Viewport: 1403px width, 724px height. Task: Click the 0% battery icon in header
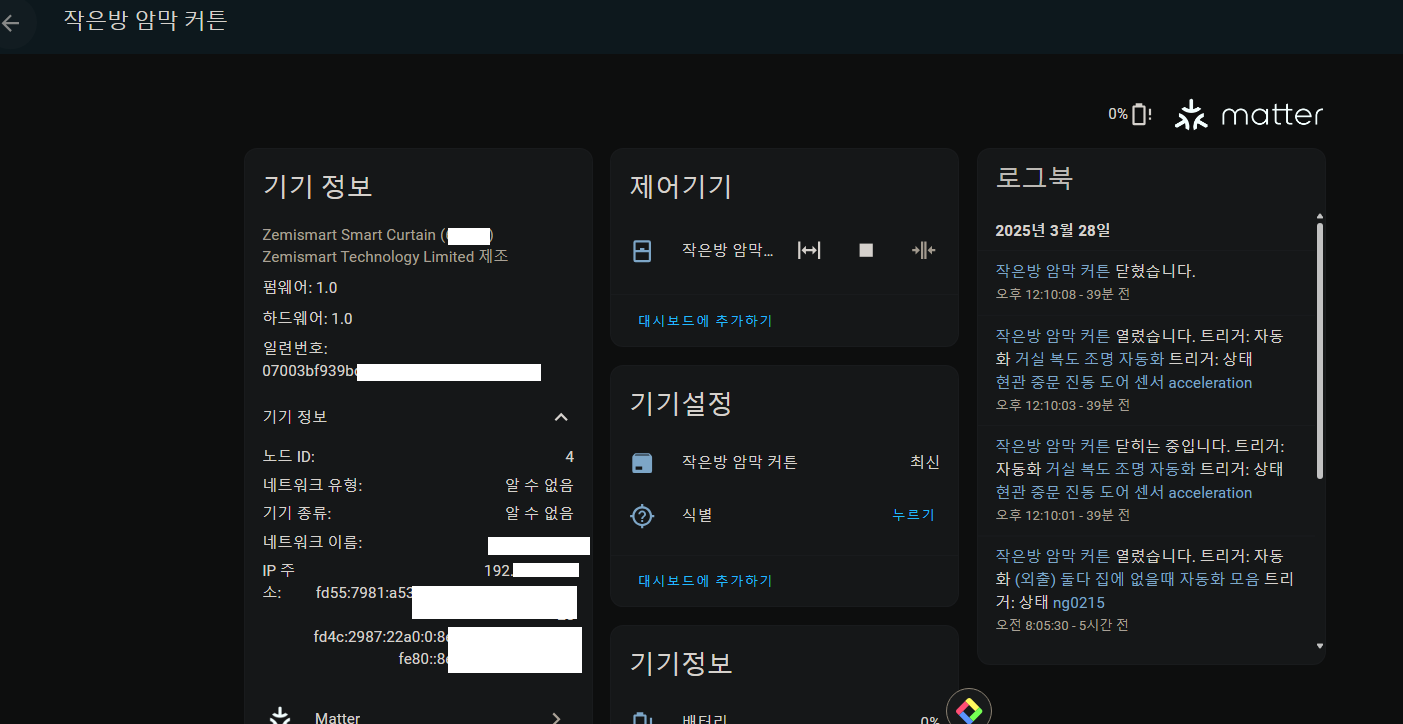coord(1141,115)
